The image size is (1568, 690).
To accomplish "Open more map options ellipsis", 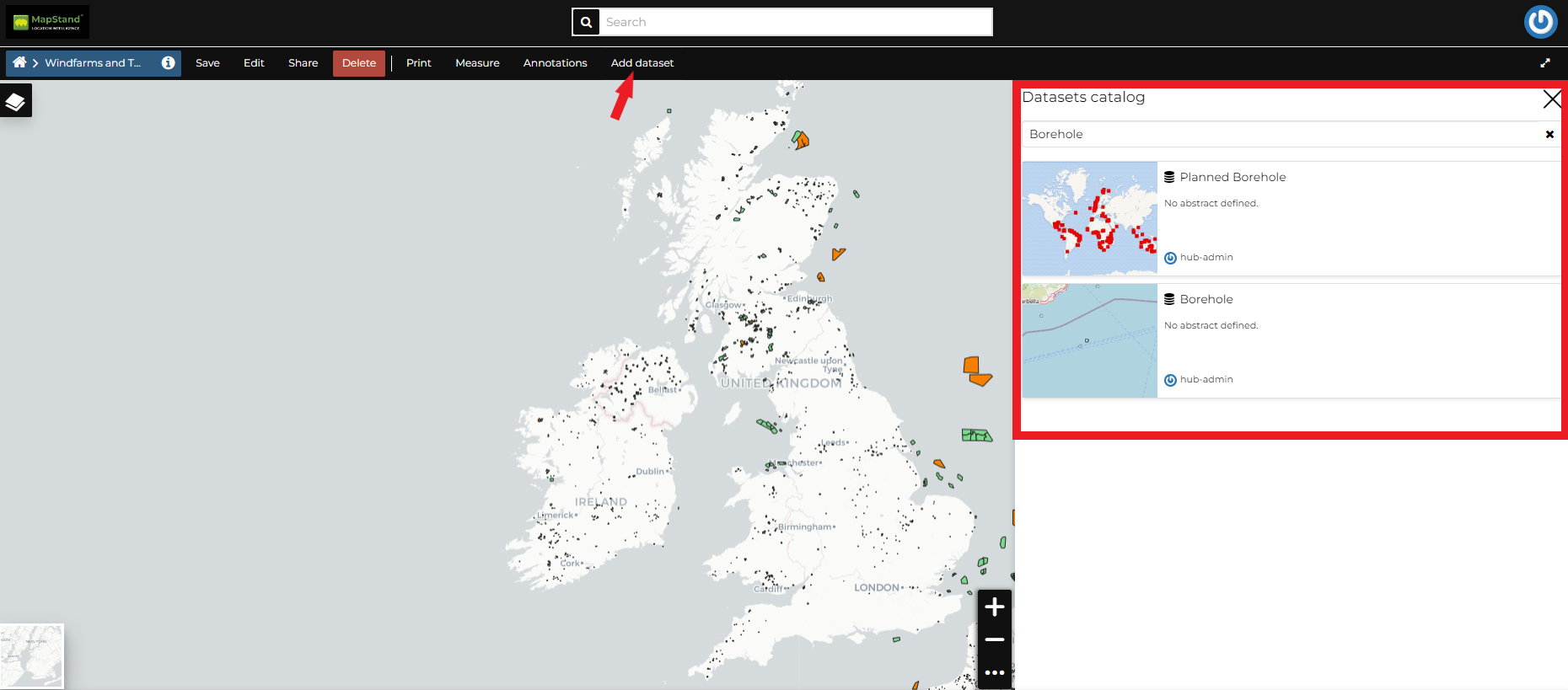I will [x=994, y=672].
